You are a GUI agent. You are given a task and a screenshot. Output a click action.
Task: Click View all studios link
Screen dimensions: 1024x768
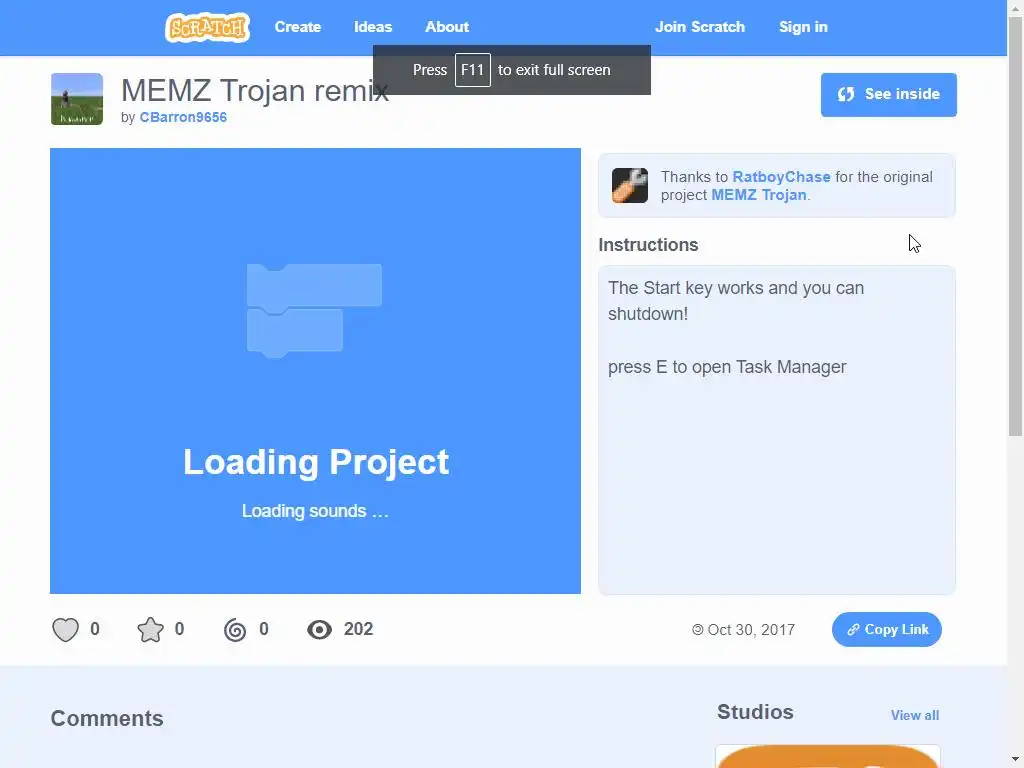click(x=915, y=715)
